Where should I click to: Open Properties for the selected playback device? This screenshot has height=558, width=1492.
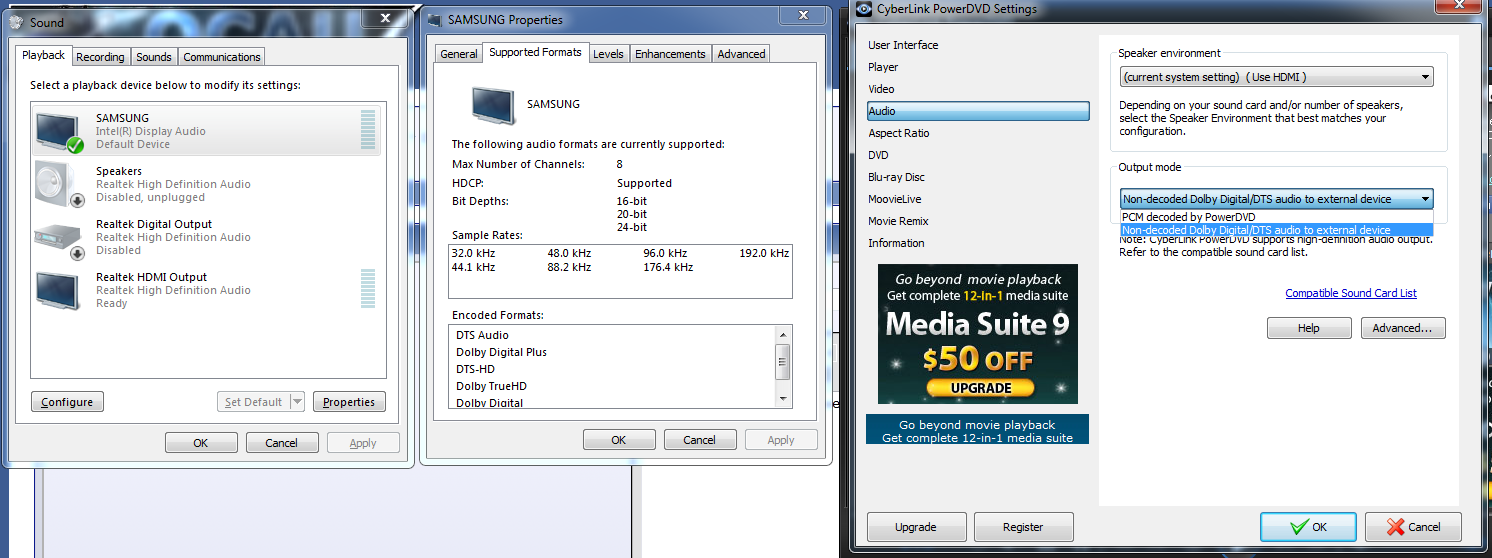click(349, 402)
